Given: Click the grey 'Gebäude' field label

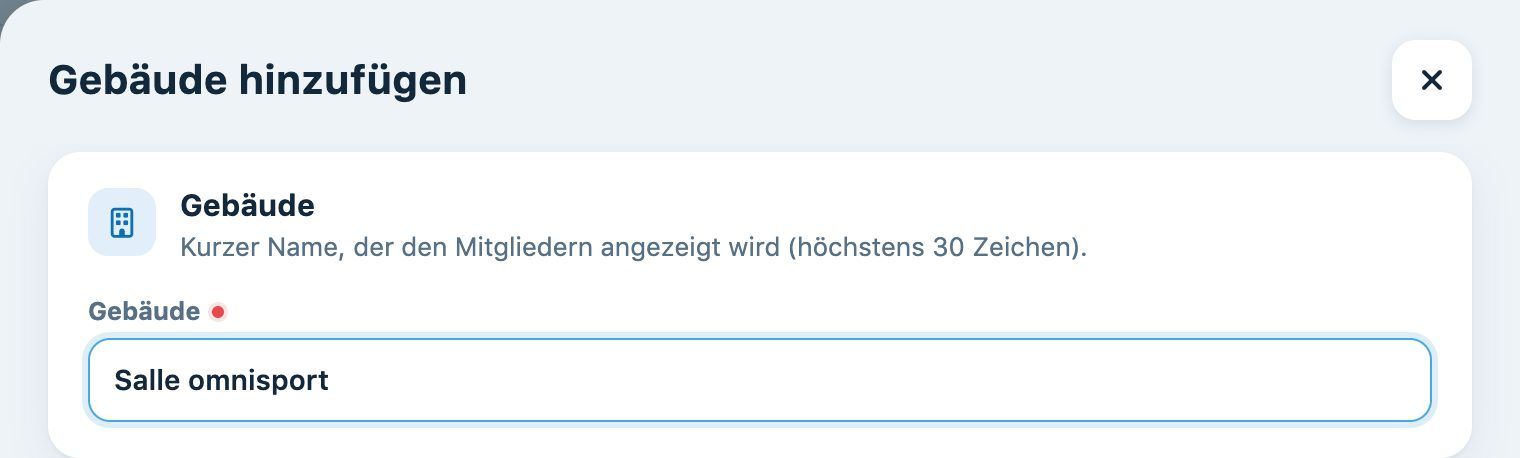Looking at the screenshot, I should coord(144,312).
